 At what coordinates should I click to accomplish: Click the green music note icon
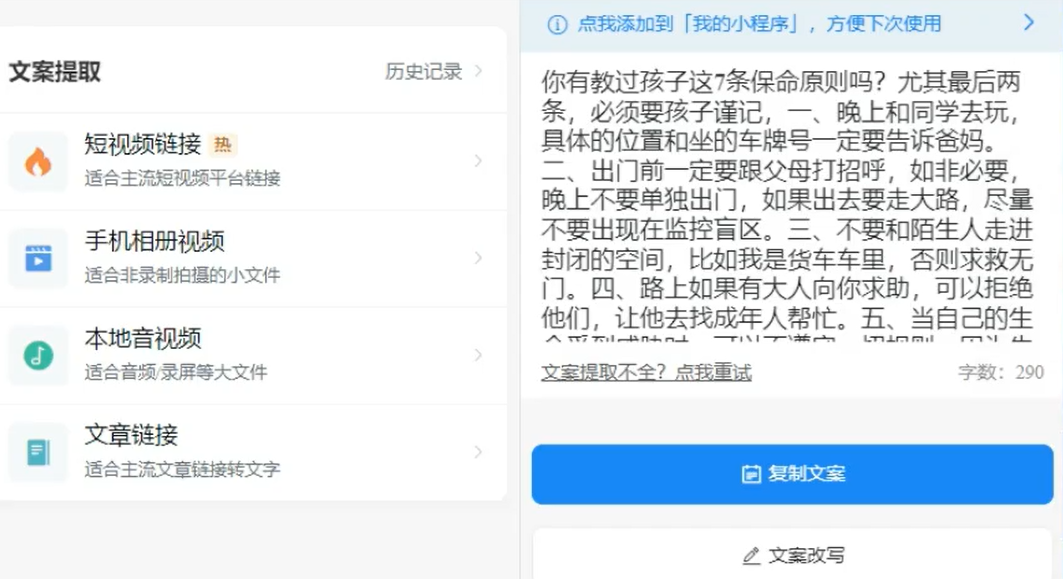(x=38, y=355)
